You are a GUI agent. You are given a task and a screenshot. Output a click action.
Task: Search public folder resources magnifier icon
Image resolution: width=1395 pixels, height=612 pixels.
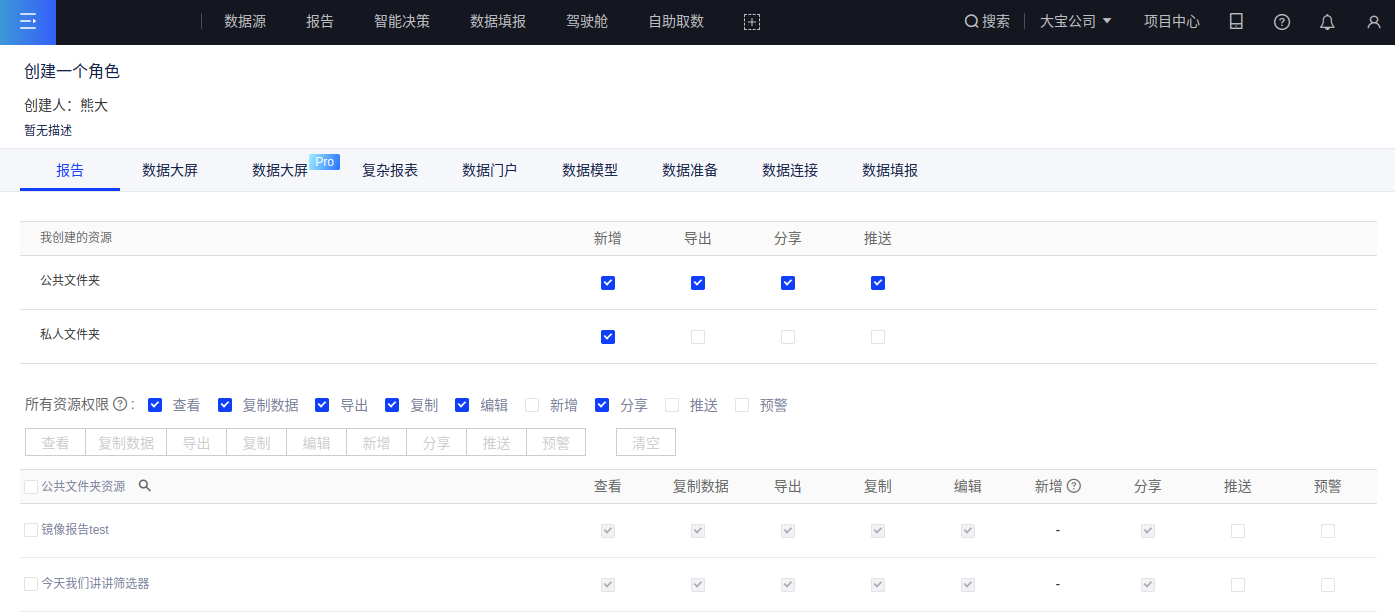145,486
